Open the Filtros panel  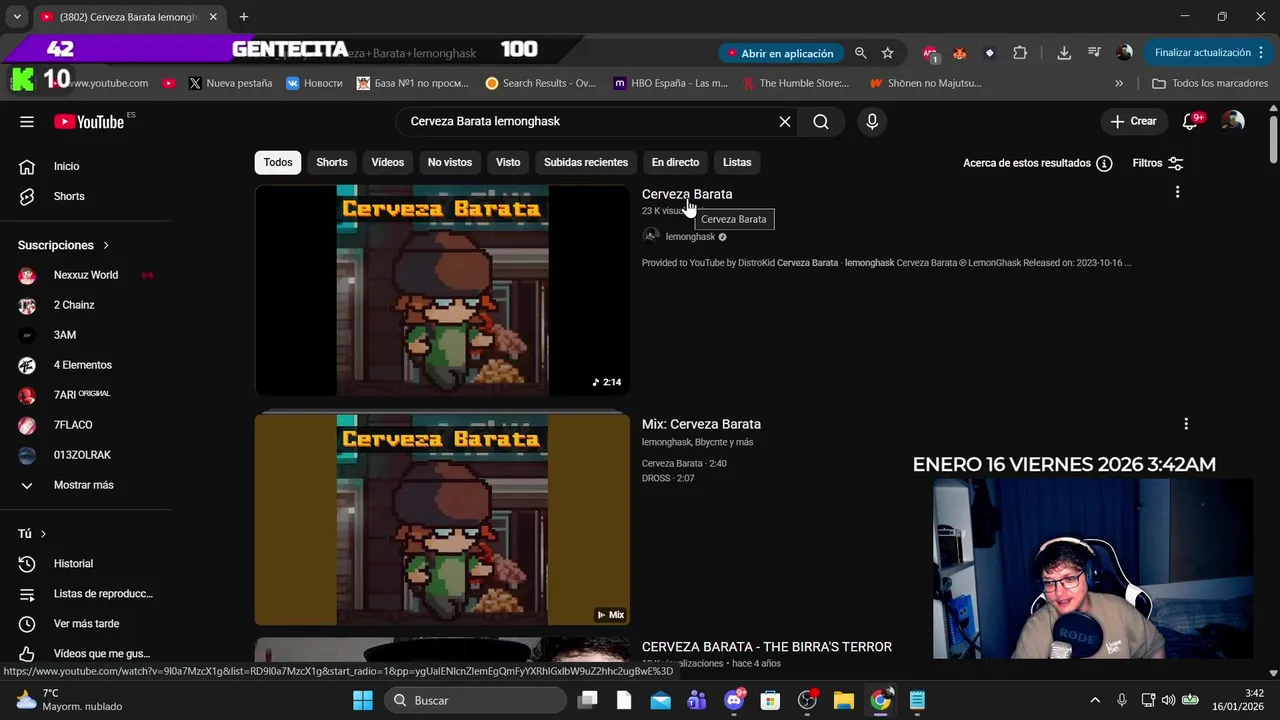(x=1158, y=163)
